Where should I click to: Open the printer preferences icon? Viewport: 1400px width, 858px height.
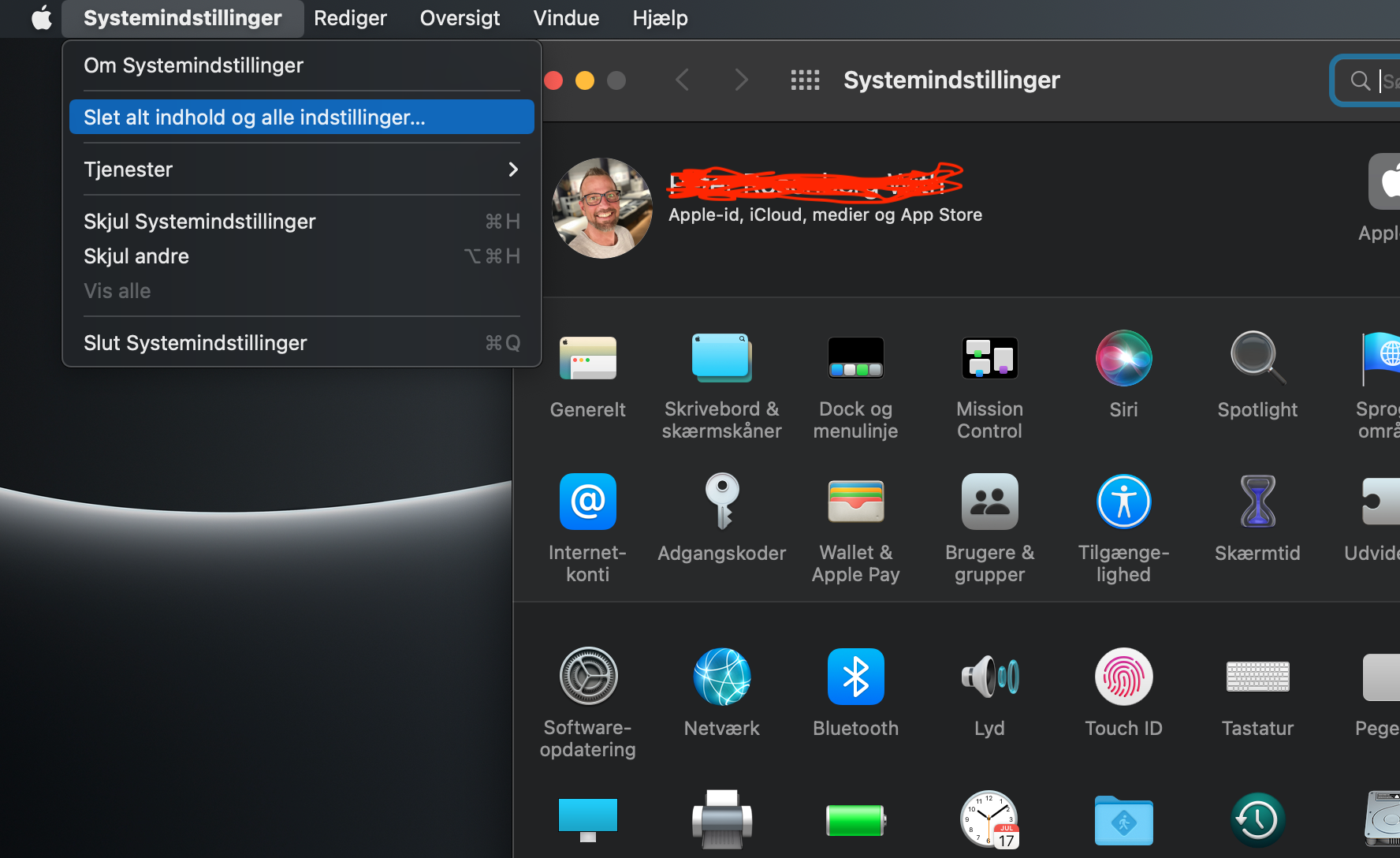click(x=721, y=820)
